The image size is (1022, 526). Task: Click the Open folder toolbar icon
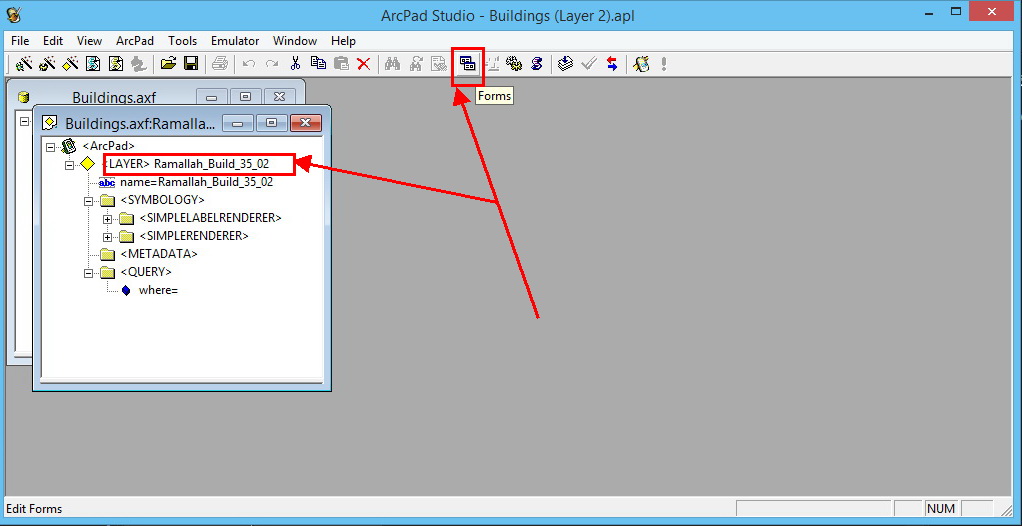(x=168, y=63)
